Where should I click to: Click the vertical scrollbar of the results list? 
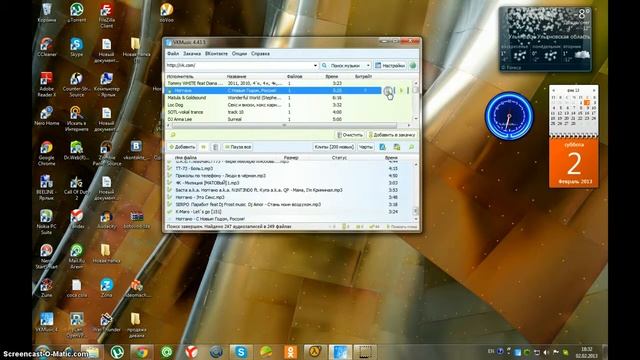[x=416, y=101]
